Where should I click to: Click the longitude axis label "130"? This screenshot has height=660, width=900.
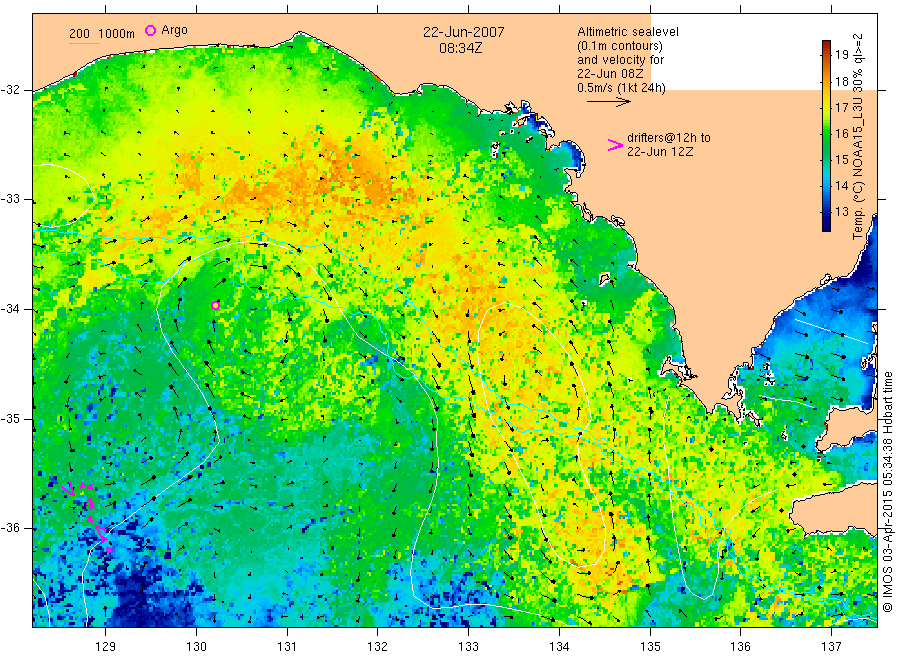196,647
